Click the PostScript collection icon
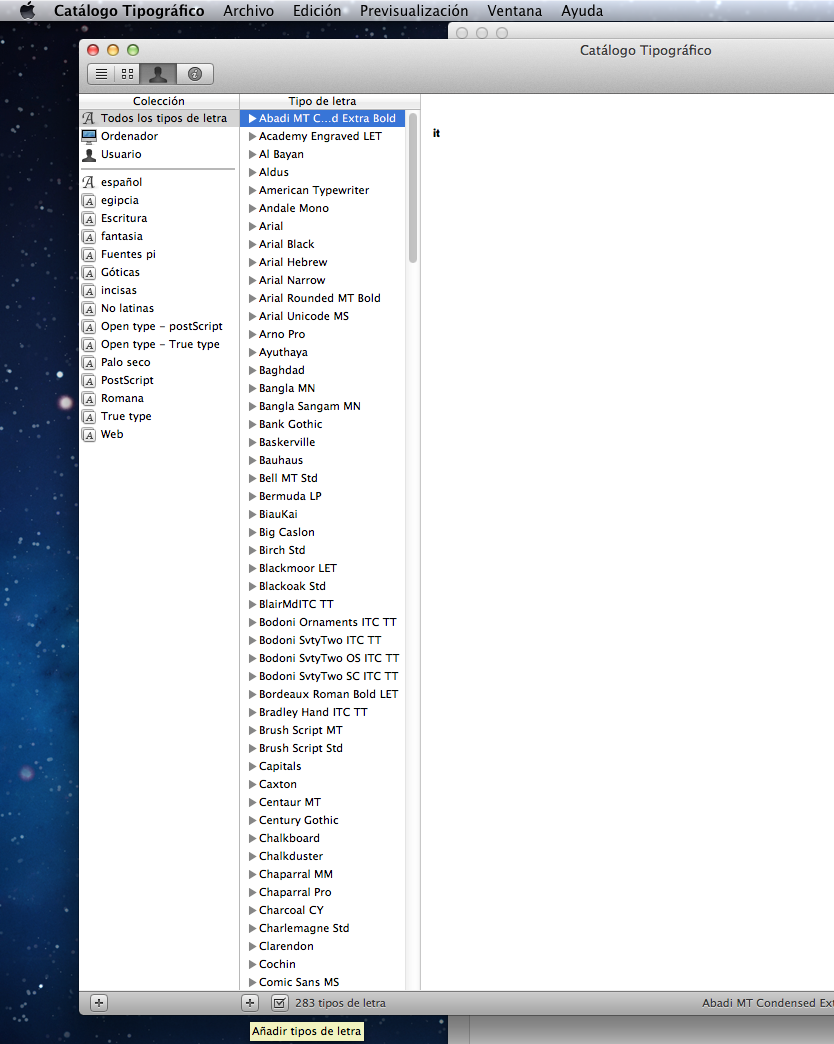Viewport: 834px width, 1044px height. (89, 380)
